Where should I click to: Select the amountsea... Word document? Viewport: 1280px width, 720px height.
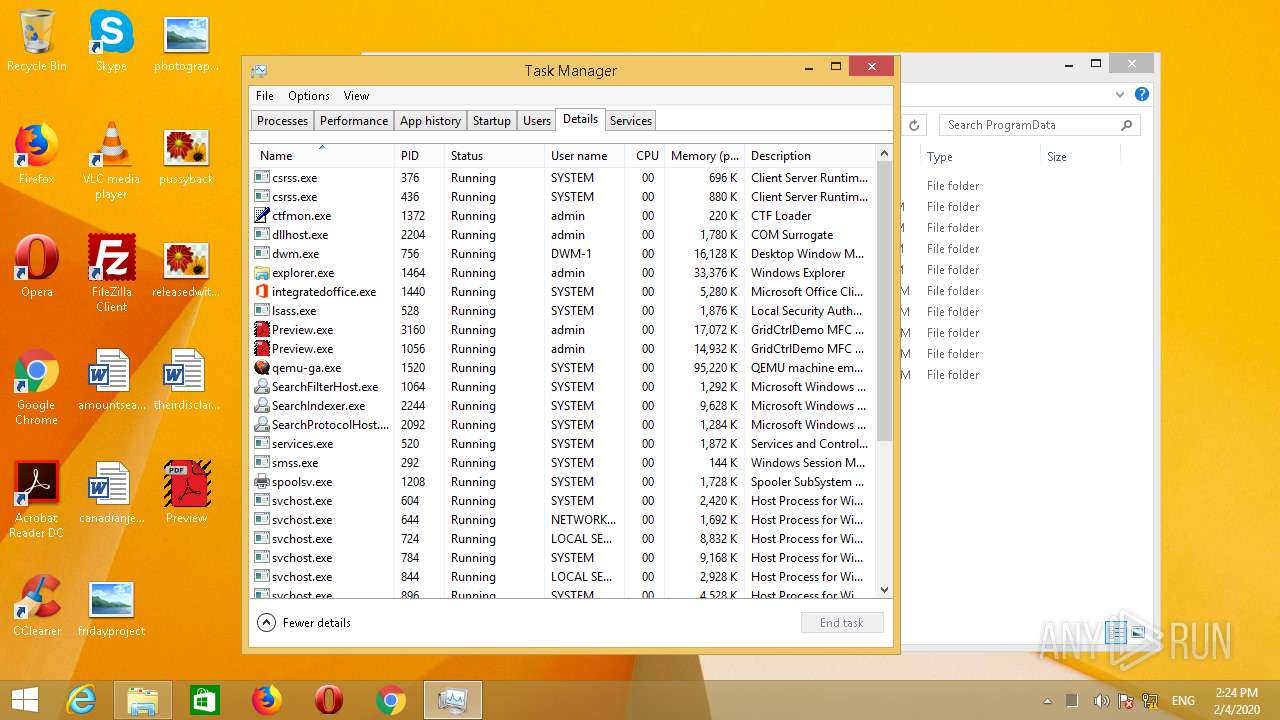coord(111,380)
